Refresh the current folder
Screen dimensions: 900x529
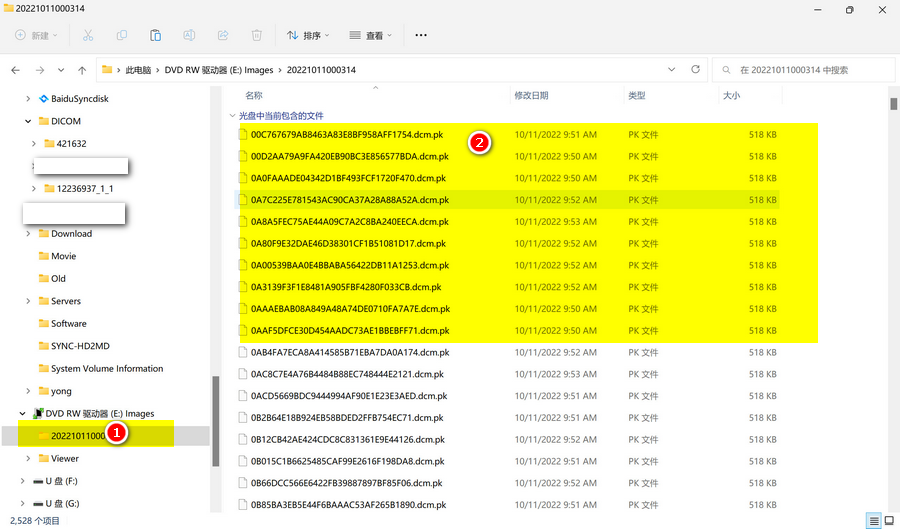[695, 69]
